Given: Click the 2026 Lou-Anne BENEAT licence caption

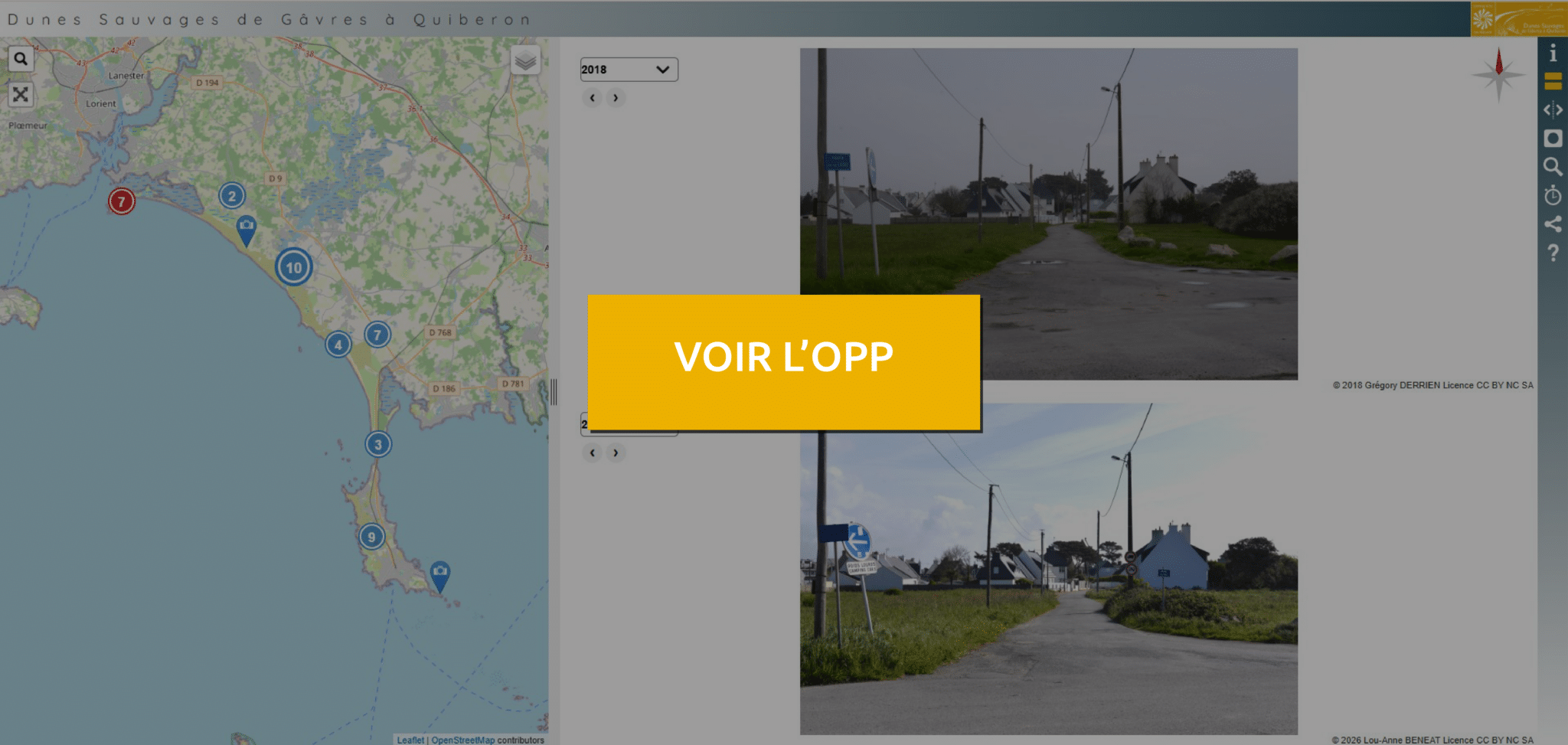Looking at the screenshot, I should coord(1432,740).
